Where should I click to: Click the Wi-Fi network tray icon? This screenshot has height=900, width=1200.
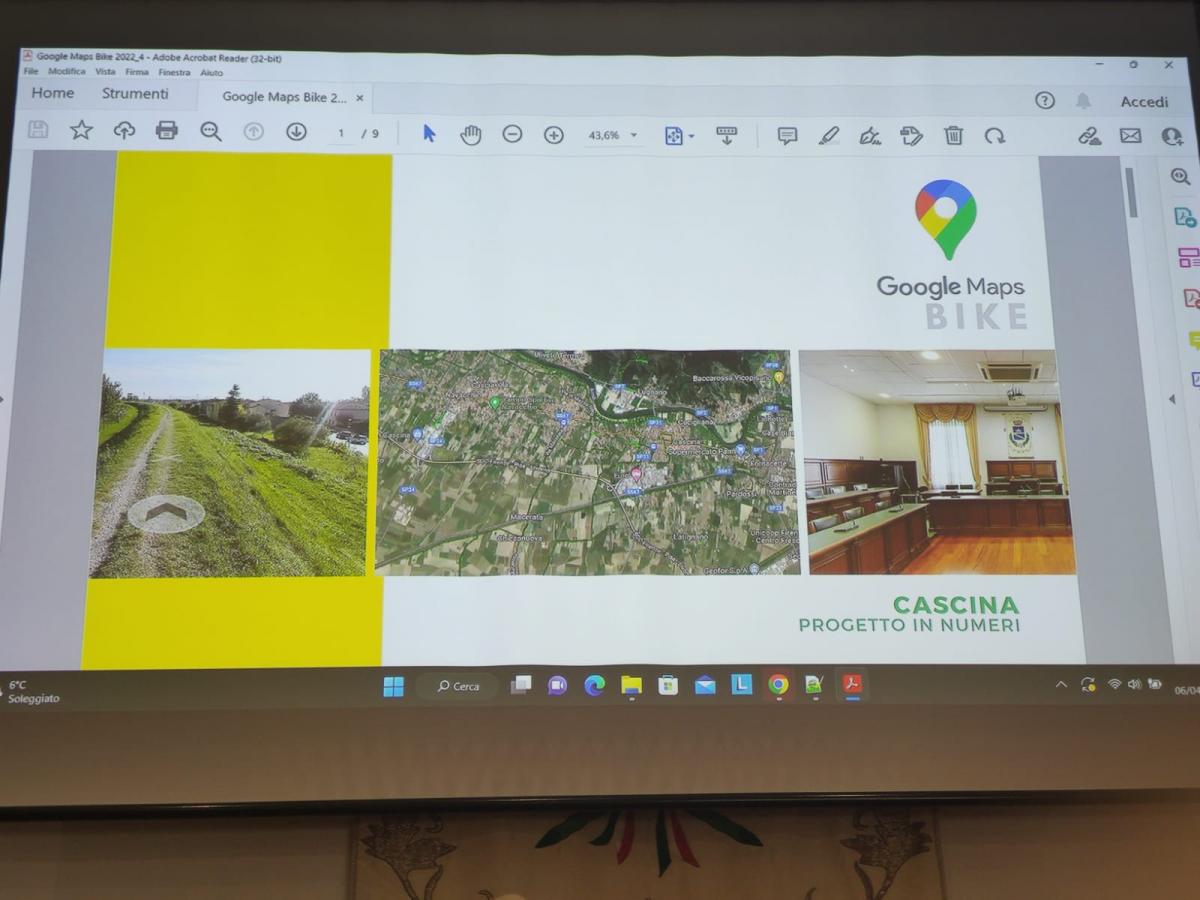click(x=1114, y=684)
